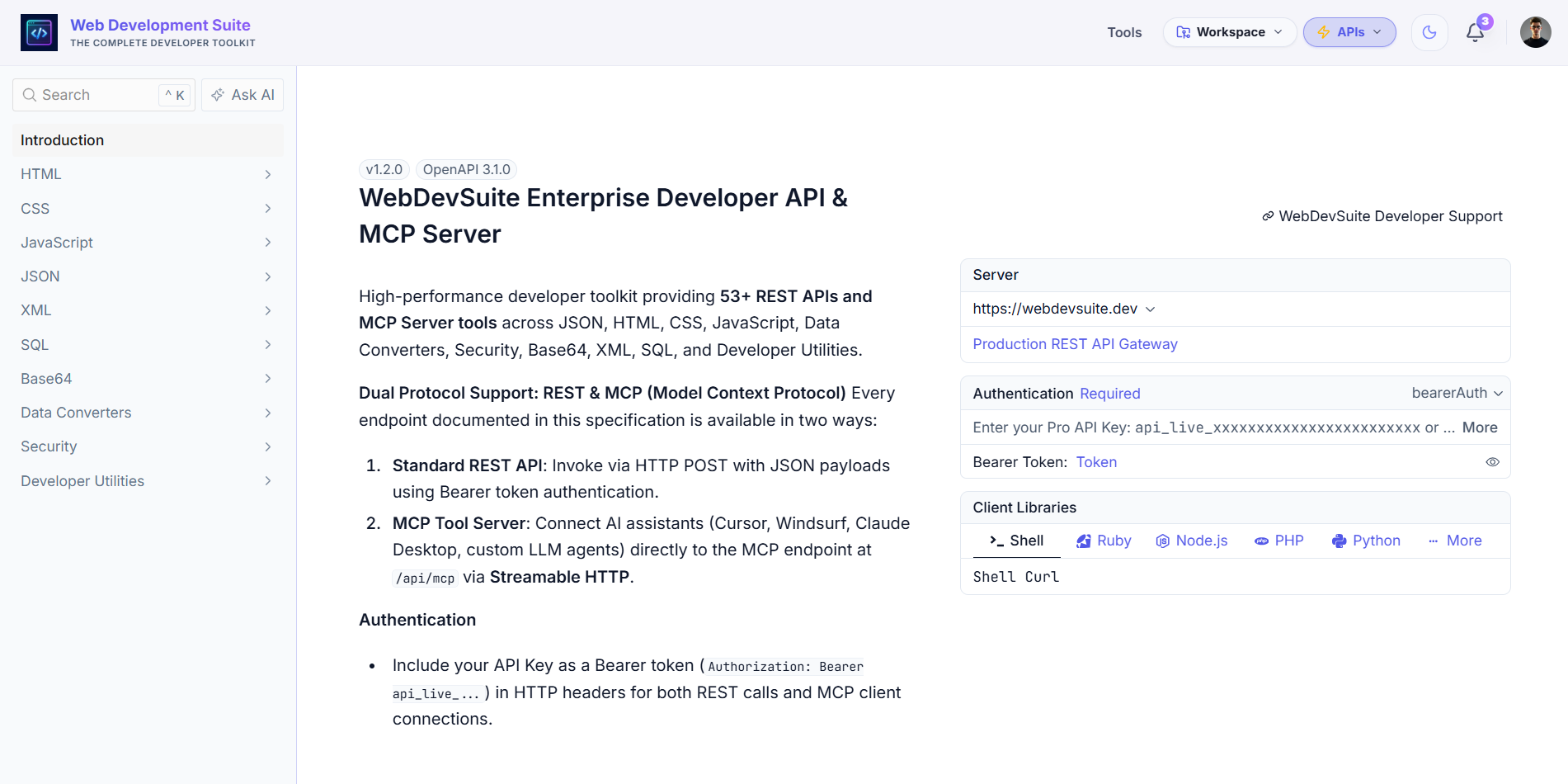1568x784 pixels.
Task: Click More in the authentication description
Action: [x=1480, y=427]
